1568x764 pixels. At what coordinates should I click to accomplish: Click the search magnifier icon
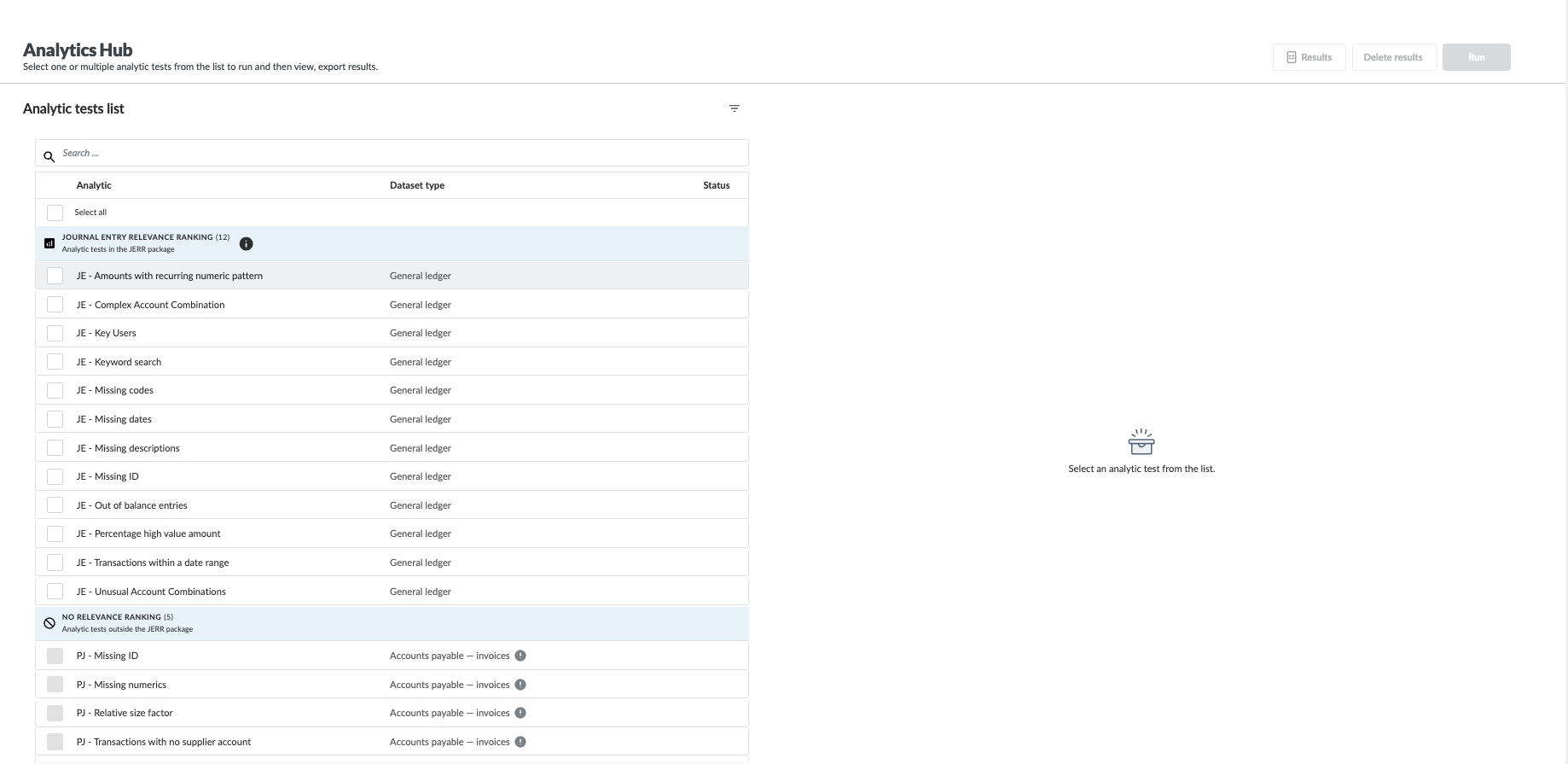pos(49,156)
